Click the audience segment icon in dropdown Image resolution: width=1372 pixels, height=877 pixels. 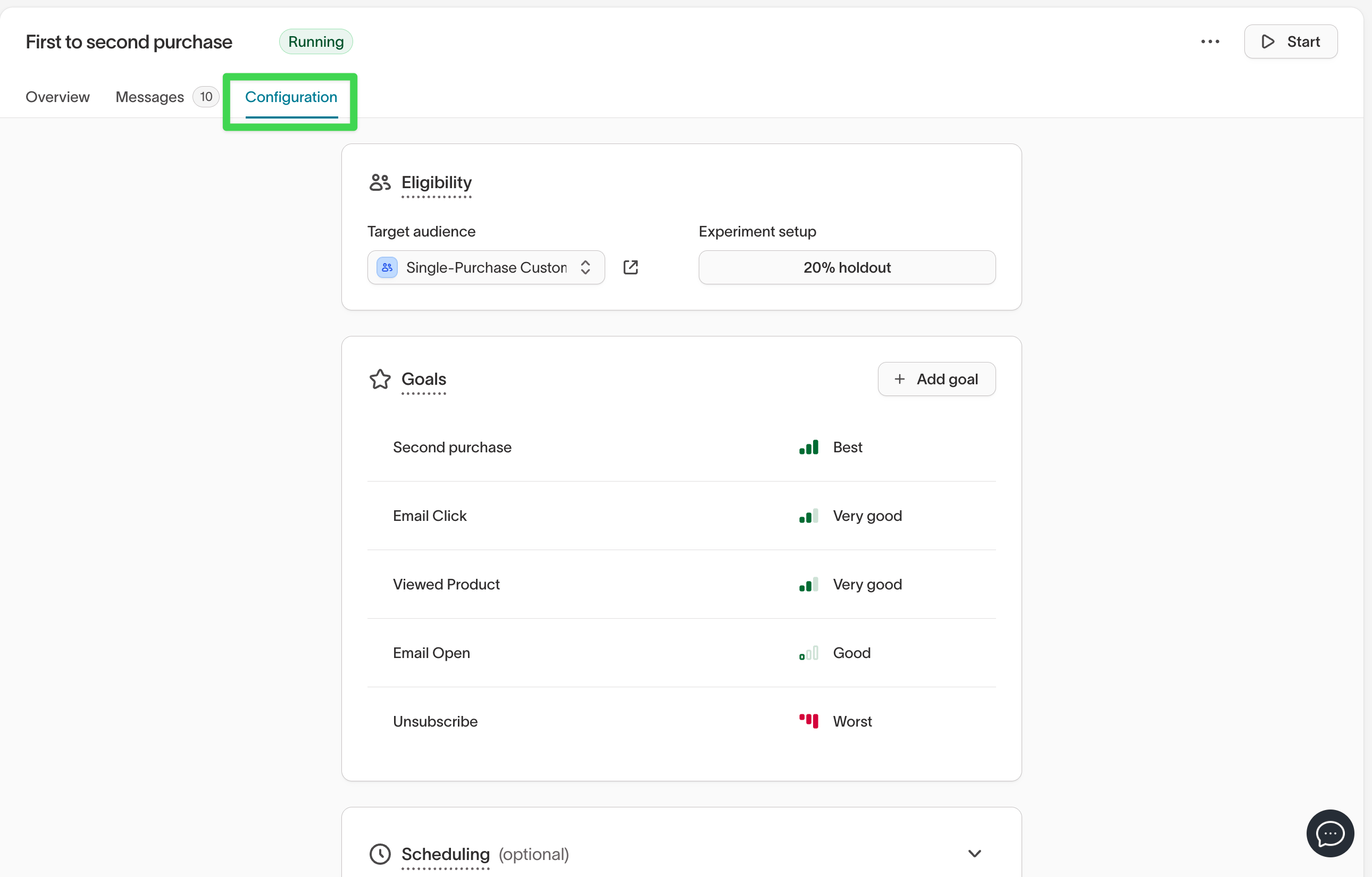click(387, 268)
